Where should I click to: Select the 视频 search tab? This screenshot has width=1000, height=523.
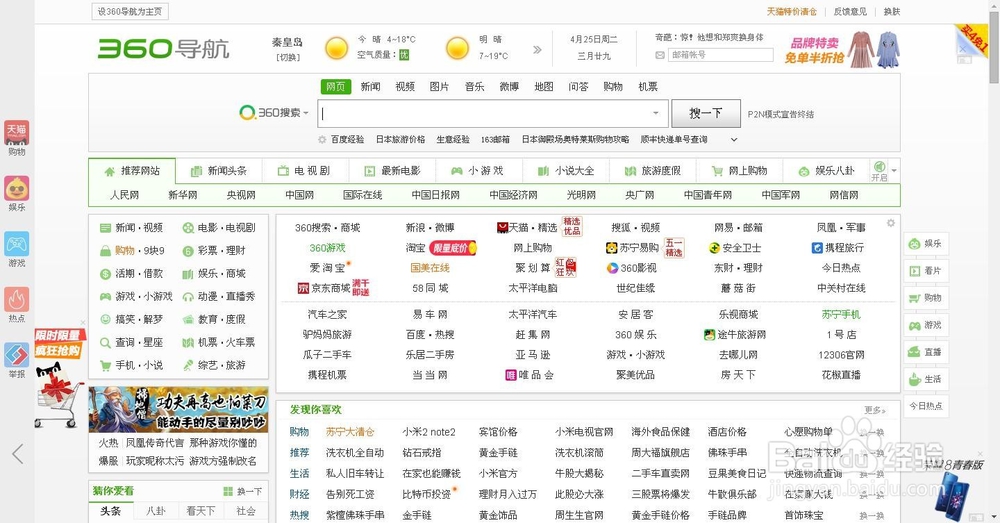coord(405,87)
